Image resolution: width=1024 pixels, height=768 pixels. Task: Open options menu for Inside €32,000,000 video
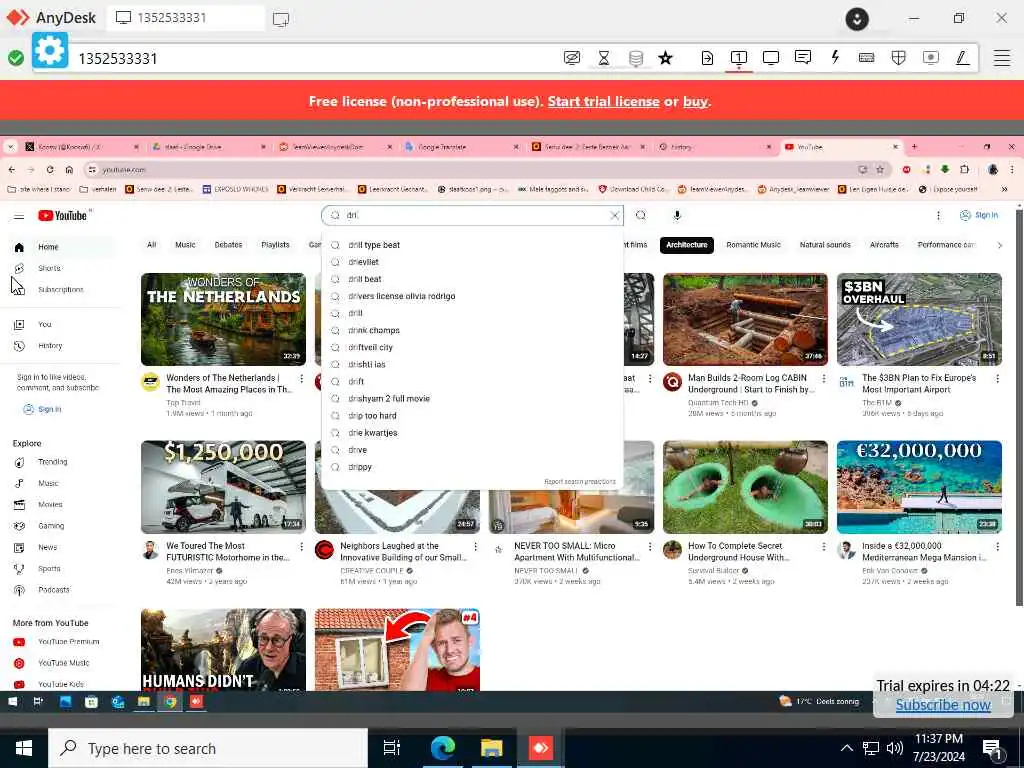click(x=997, y=547)
